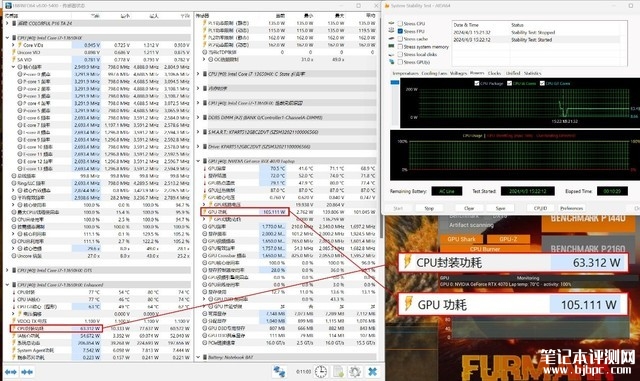The height and width of the screenshot is (381, 640).
Task: Tick the Stress cache checkbox
Action: coord(400,39)
